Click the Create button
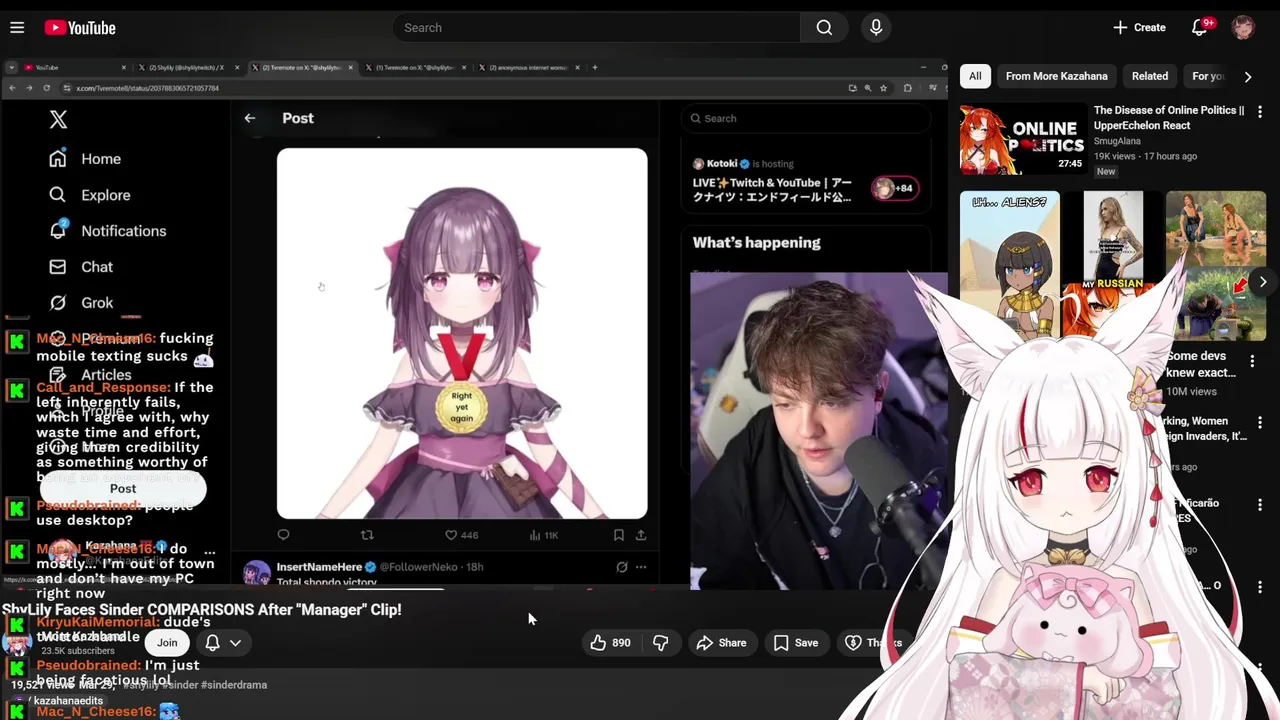Viewport: 1280px width, 720px height. point(1139,28)
